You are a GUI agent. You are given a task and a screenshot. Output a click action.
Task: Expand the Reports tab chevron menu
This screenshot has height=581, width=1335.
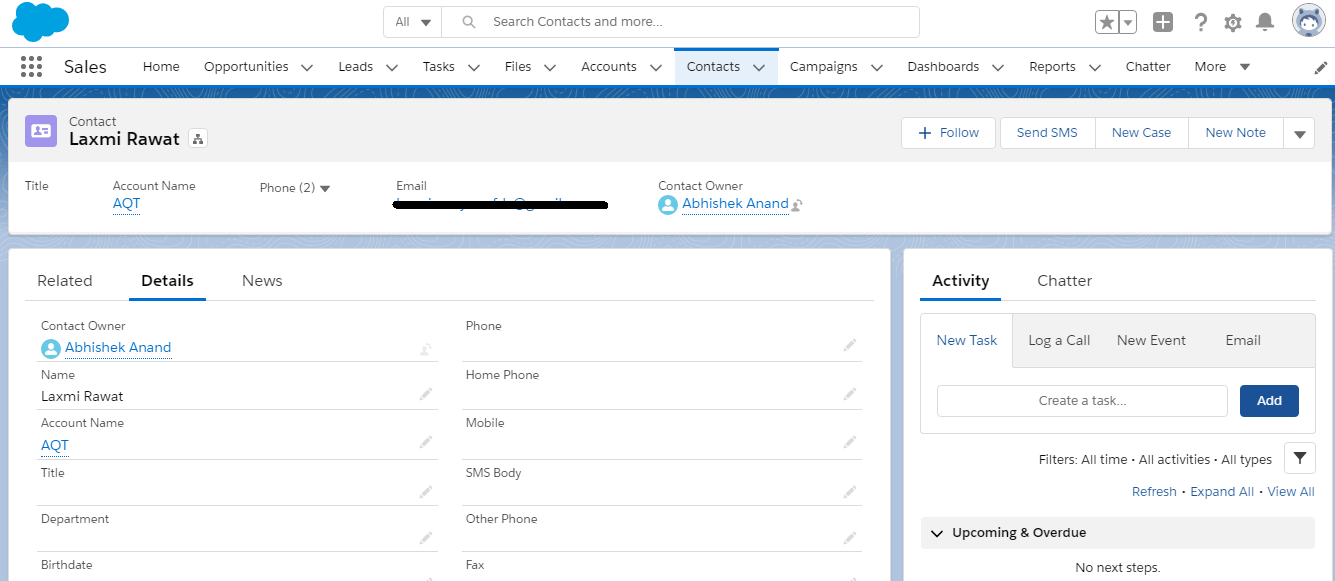[x=1095, y=67]
